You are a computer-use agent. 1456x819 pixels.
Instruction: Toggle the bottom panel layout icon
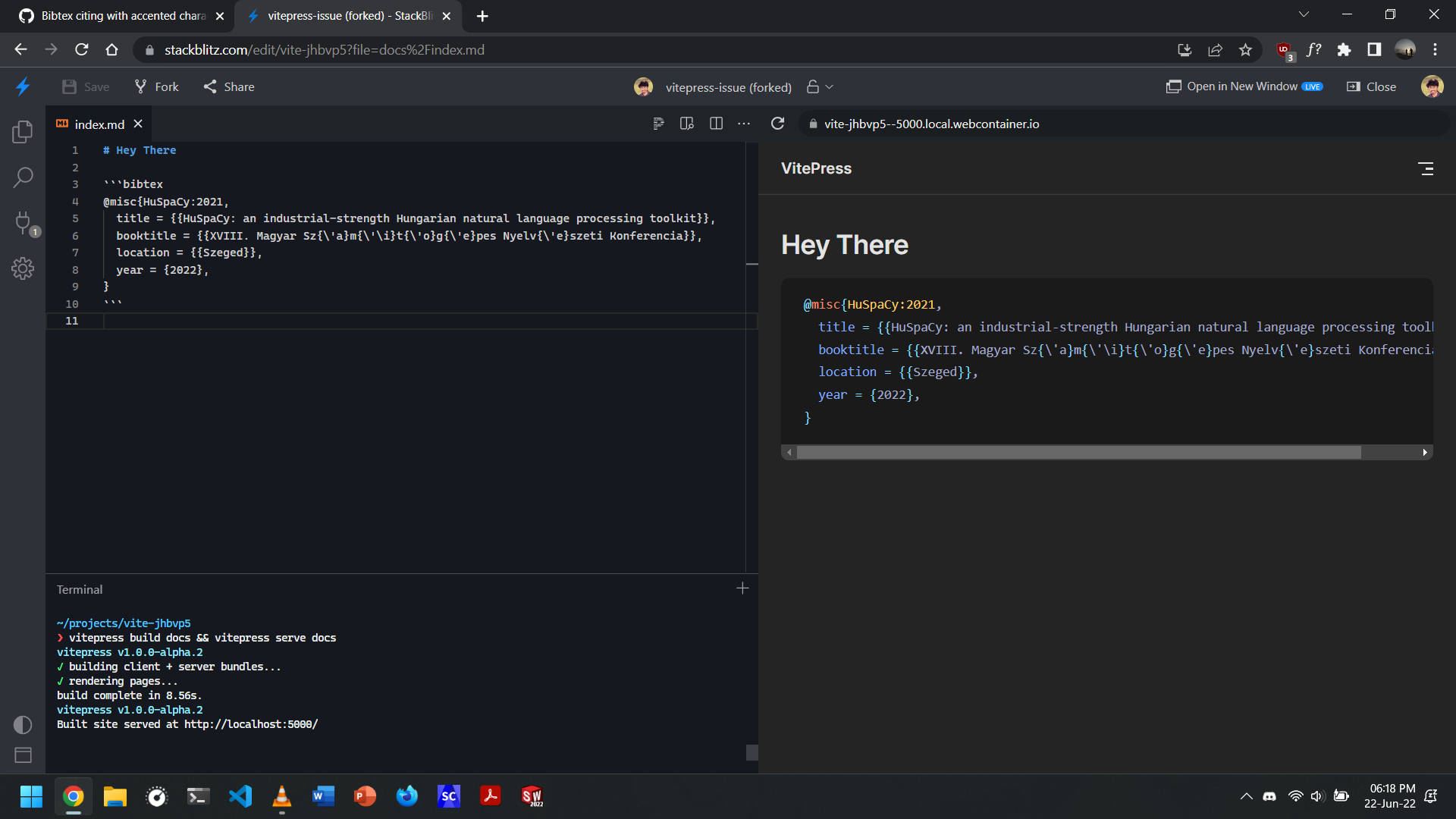click(22, 755)
